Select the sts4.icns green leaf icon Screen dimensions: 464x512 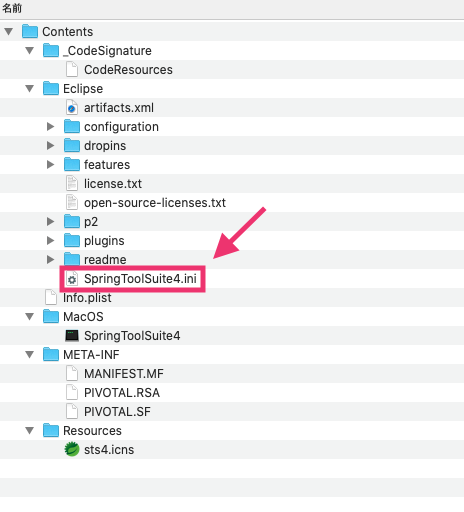coord(72,449)
